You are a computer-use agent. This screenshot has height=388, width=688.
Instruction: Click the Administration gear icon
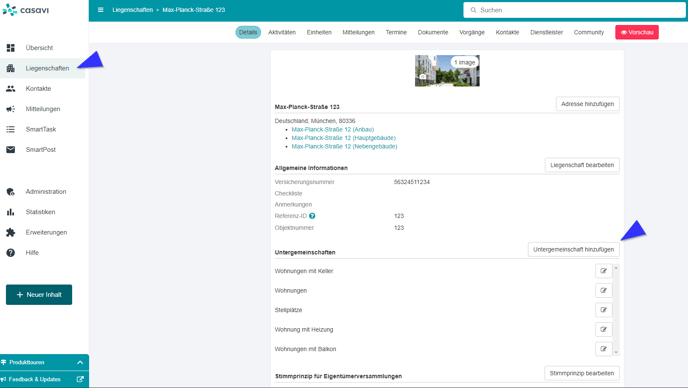(11, 192)
